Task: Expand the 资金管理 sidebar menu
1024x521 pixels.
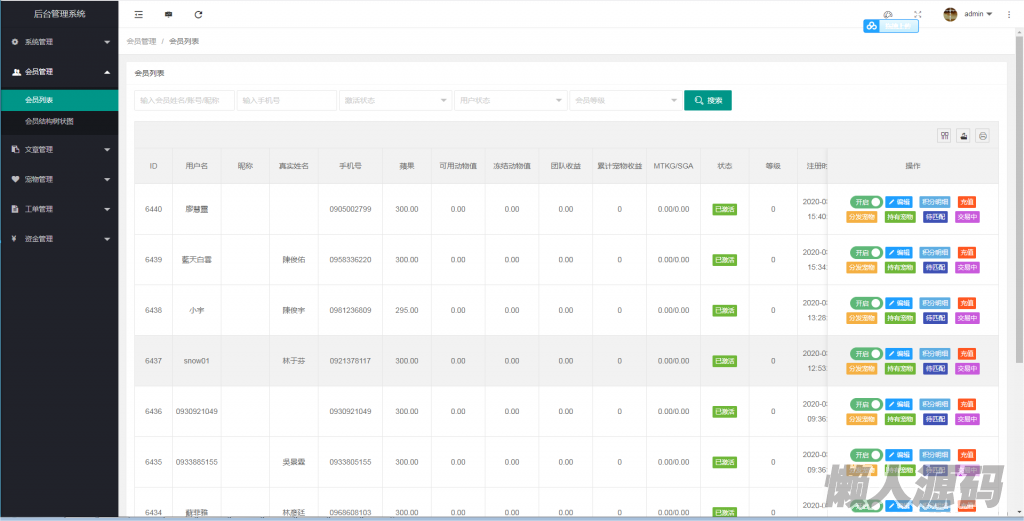Action: (59, 239)
